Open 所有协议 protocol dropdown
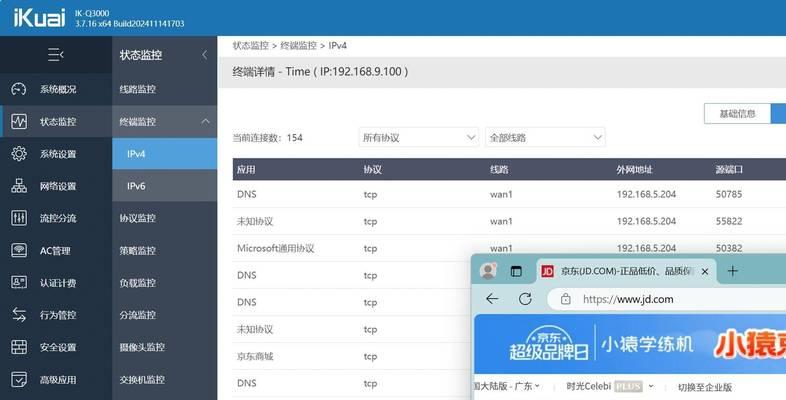786x400 pixels. [x=418, y=137]
